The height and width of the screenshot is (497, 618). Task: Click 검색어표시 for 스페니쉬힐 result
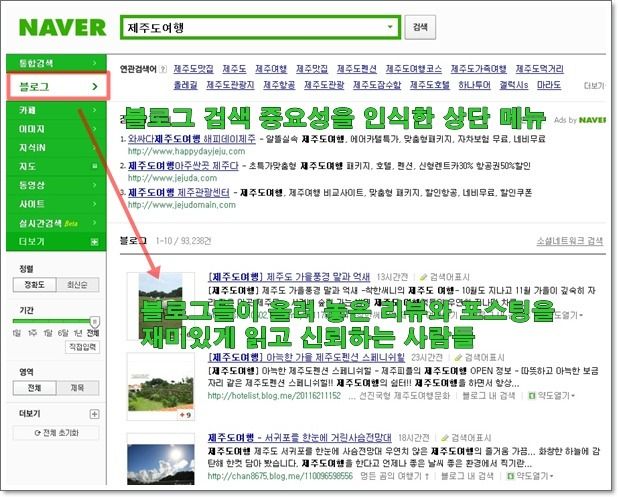click(479, 357)
